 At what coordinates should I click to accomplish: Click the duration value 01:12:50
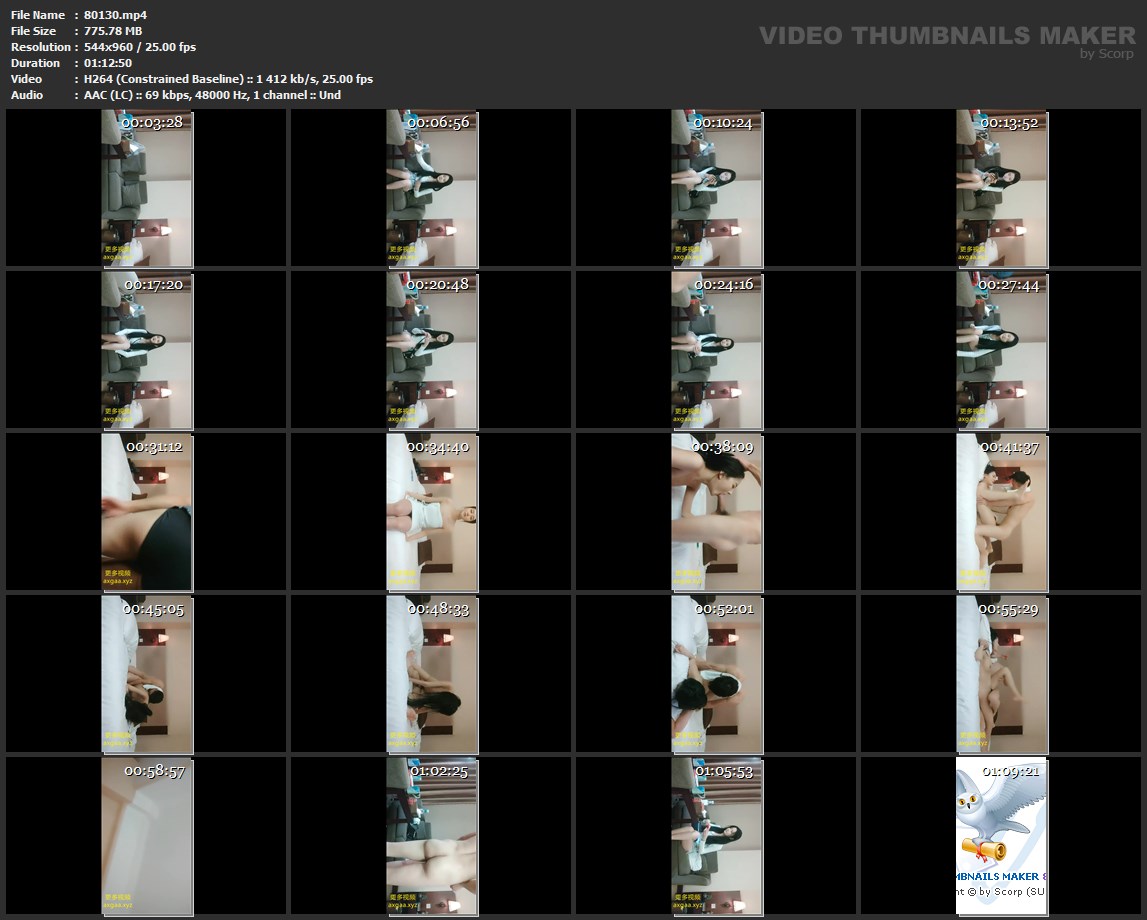point(108,63)
